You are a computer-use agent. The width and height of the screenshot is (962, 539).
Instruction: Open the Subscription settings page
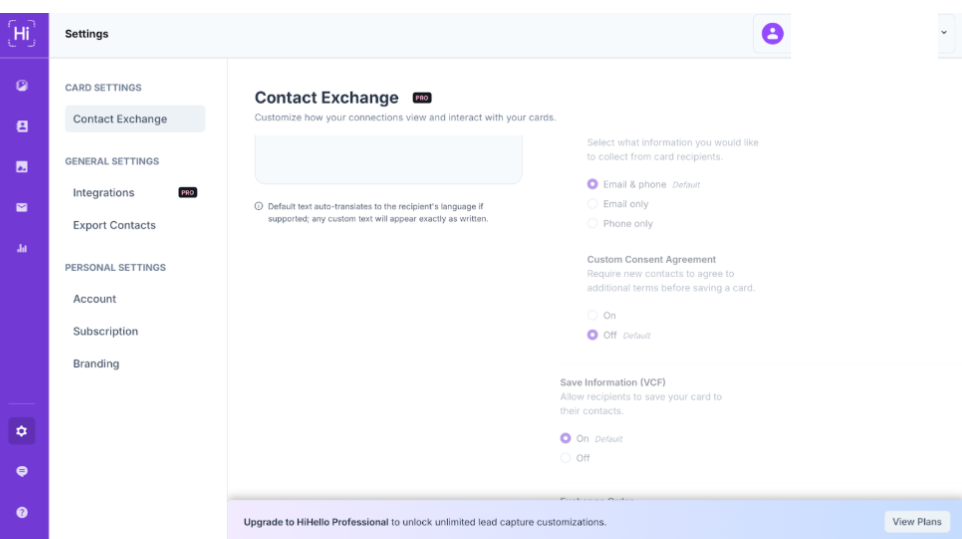pos(105,331)
